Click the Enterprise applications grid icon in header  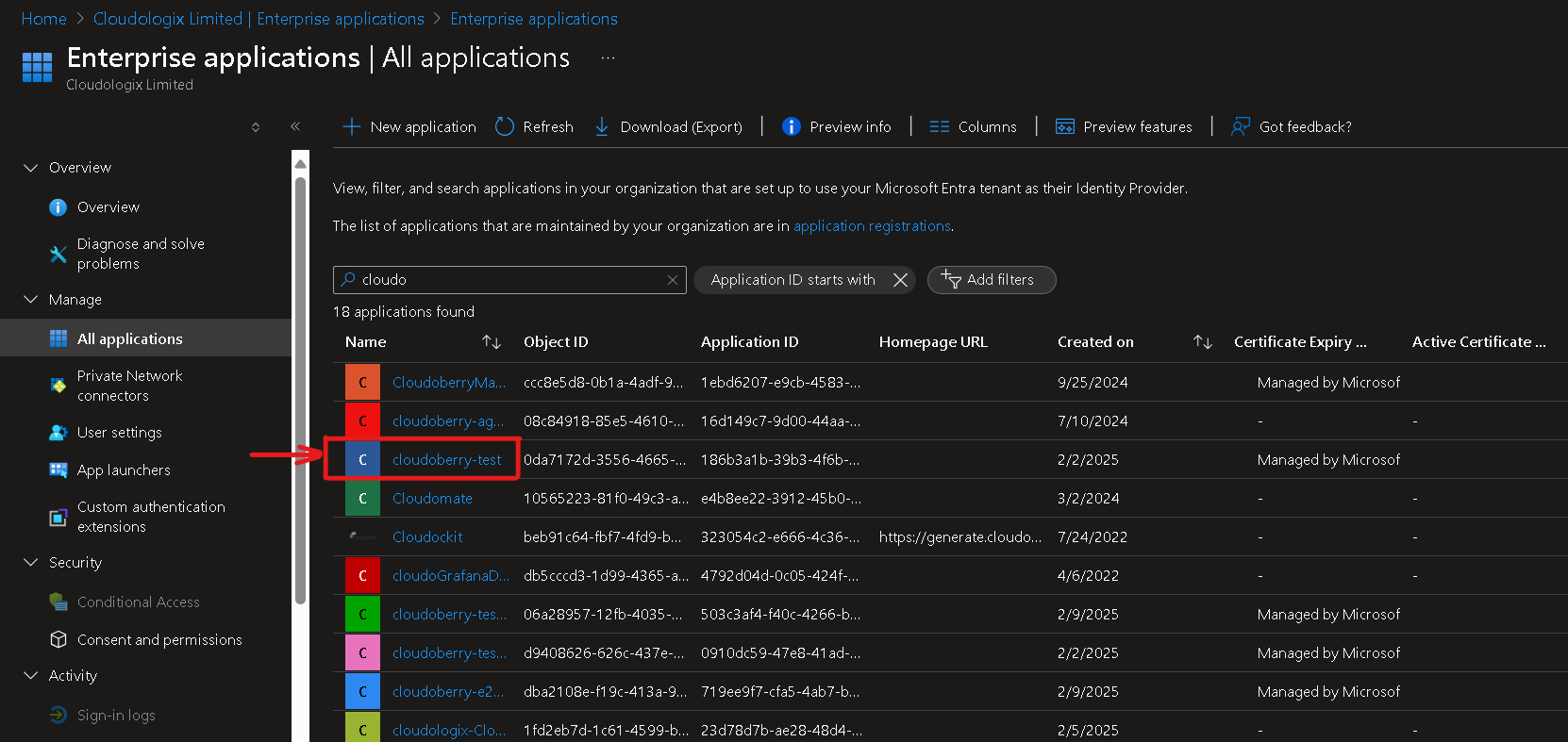click(37, 67)
